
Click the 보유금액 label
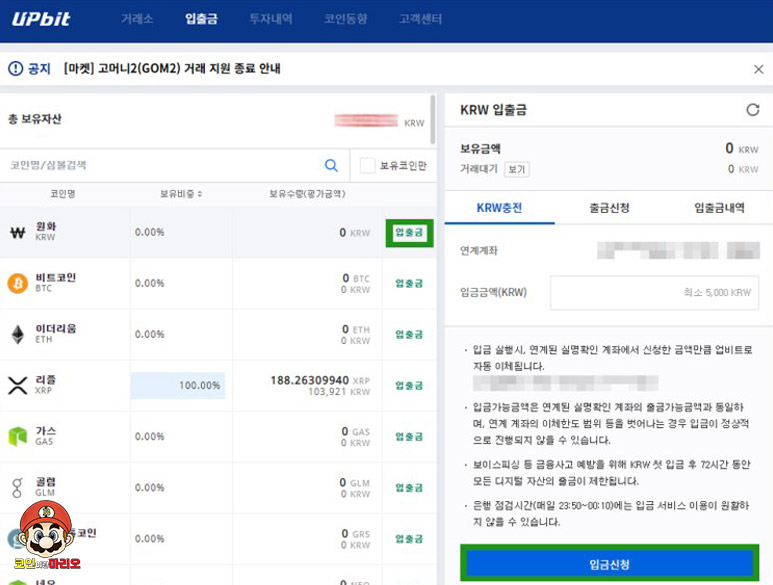480,149
